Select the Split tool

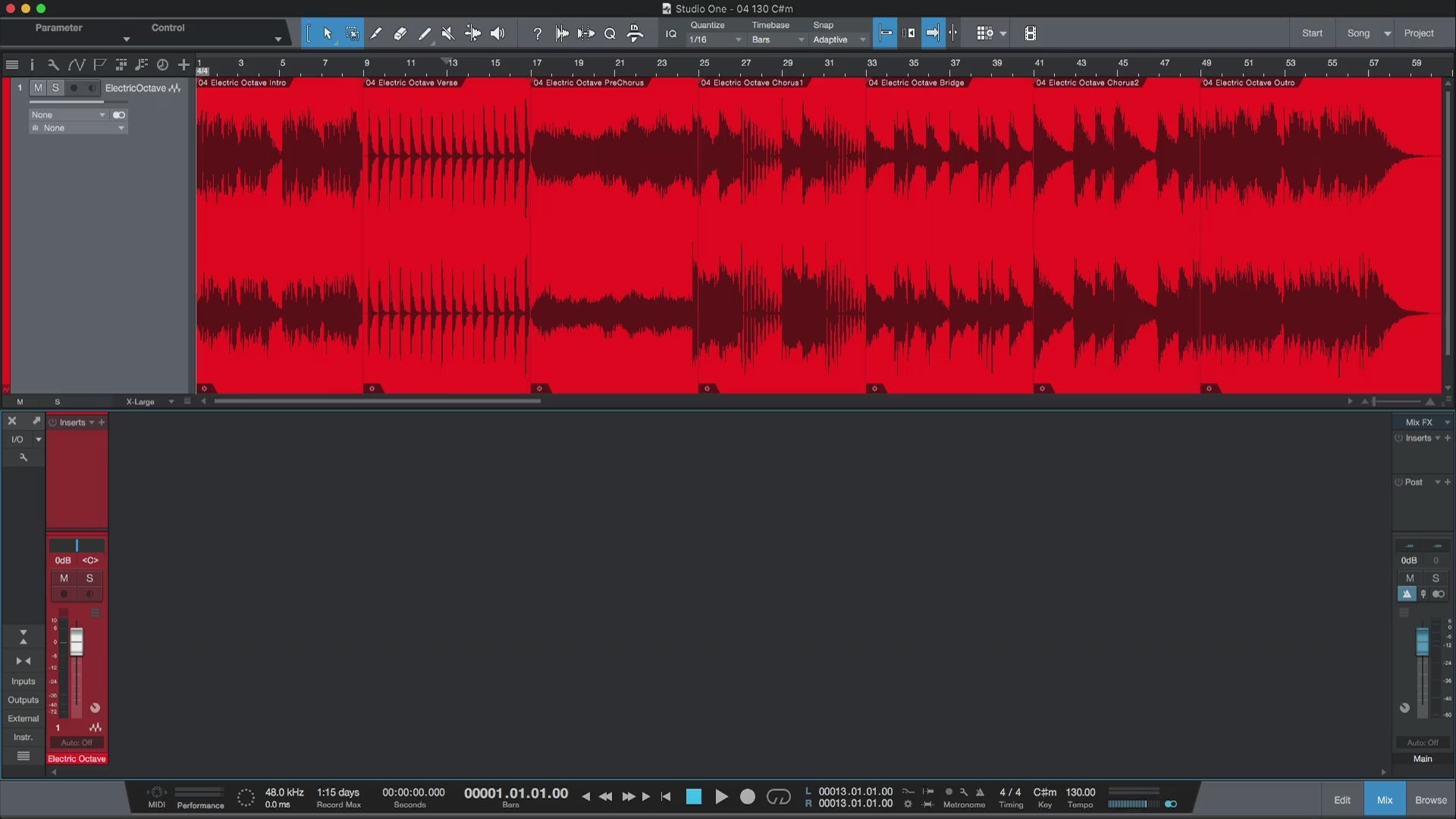376,33
